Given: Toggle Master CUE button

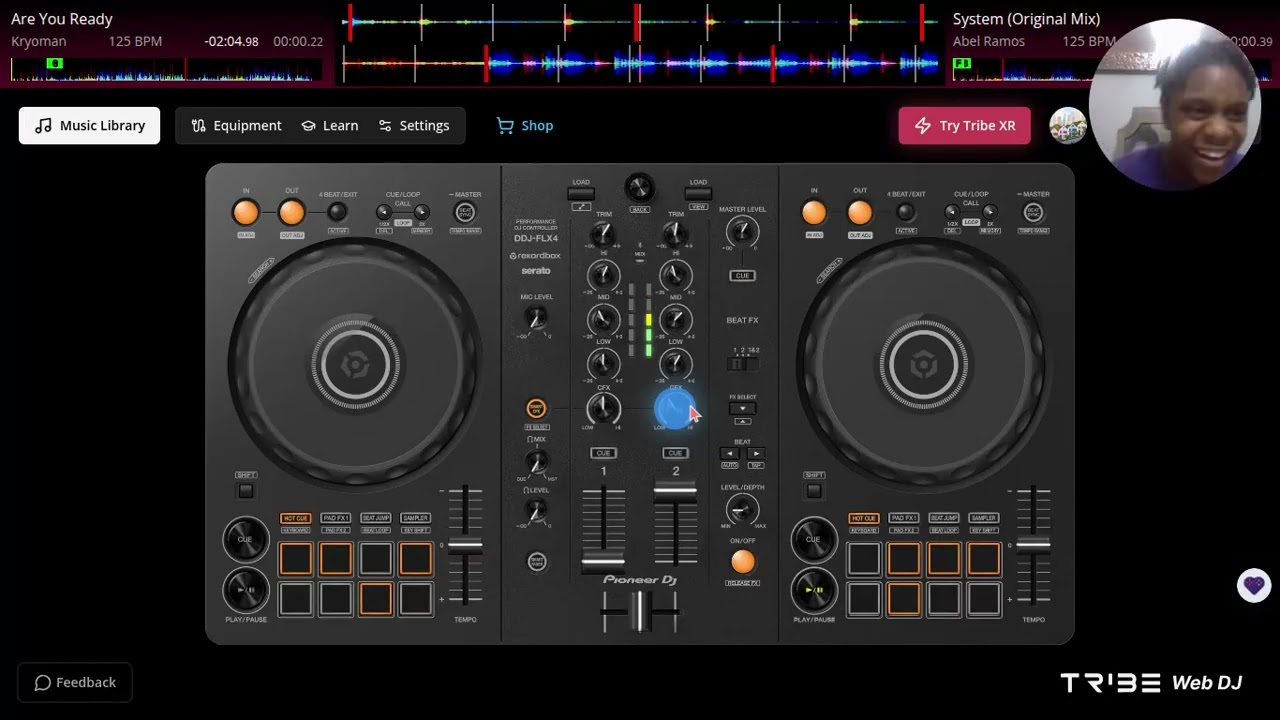Looking at the screenshot, I should point(742,275).
